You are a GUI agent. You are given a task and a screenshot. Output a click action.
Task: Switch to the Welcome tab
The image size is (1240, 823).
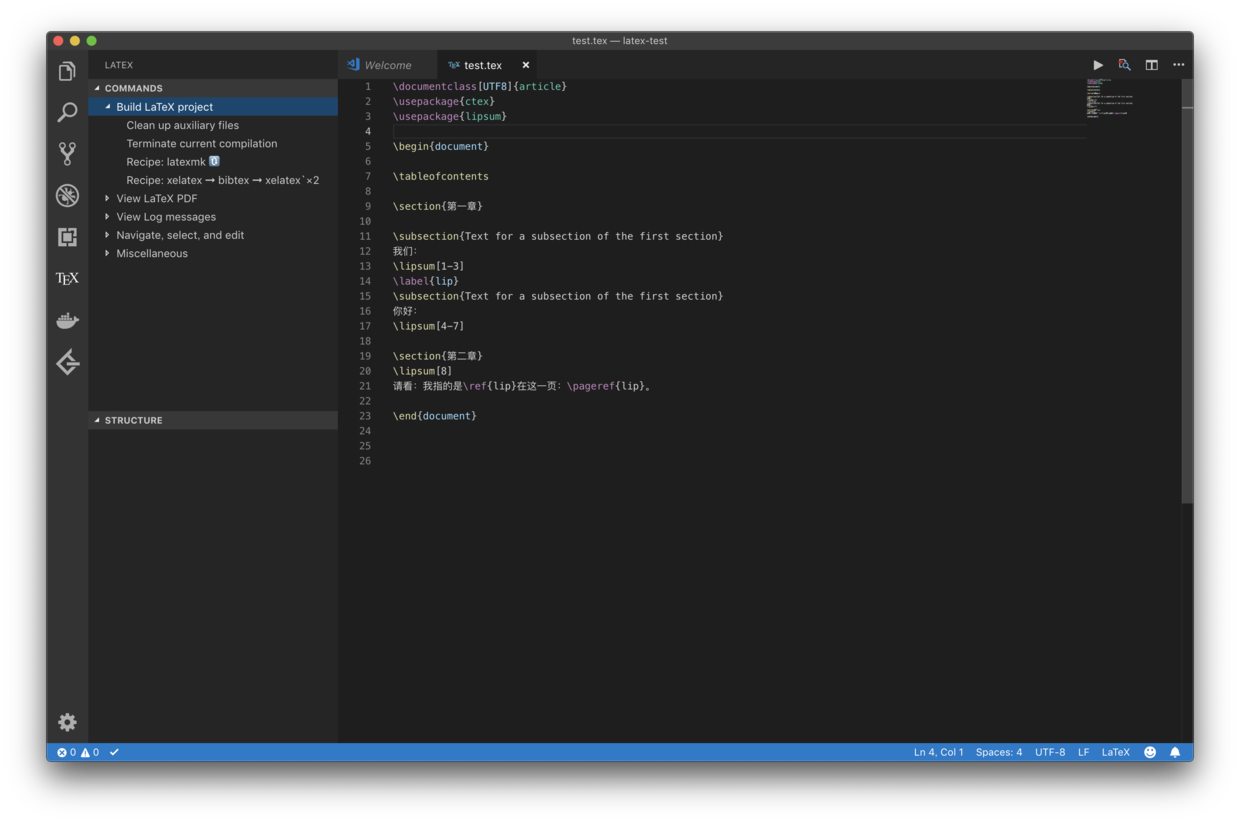click(x=388, y=64)
